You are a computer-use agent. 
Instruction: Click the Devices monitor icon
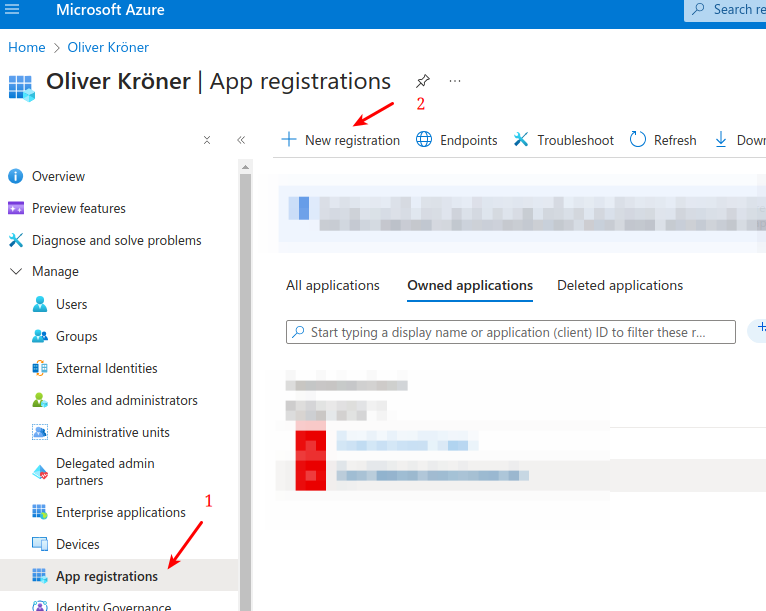pyautogui.click(x=40, y=544)
